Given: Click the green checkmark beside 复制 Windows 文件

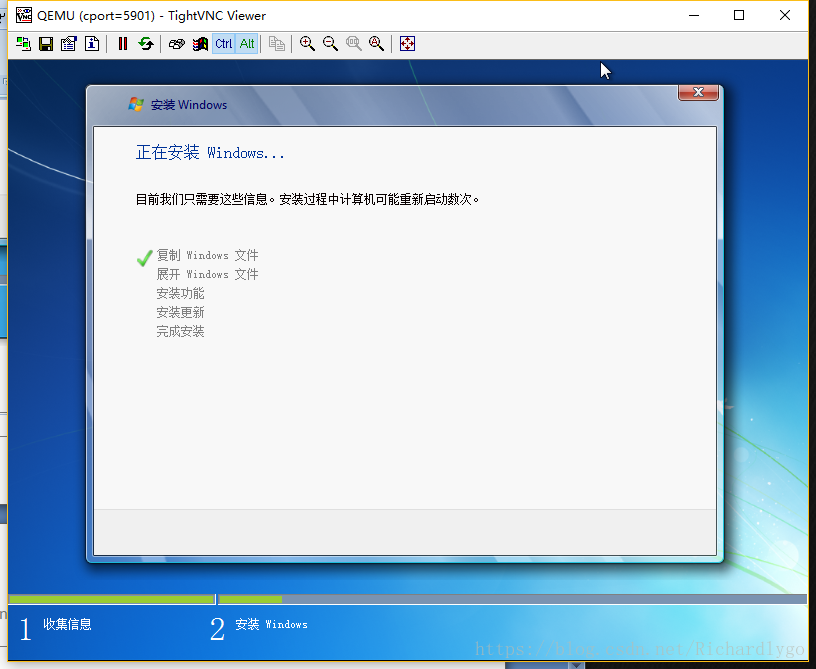Looking at the screenshot, I should (145, 258).
